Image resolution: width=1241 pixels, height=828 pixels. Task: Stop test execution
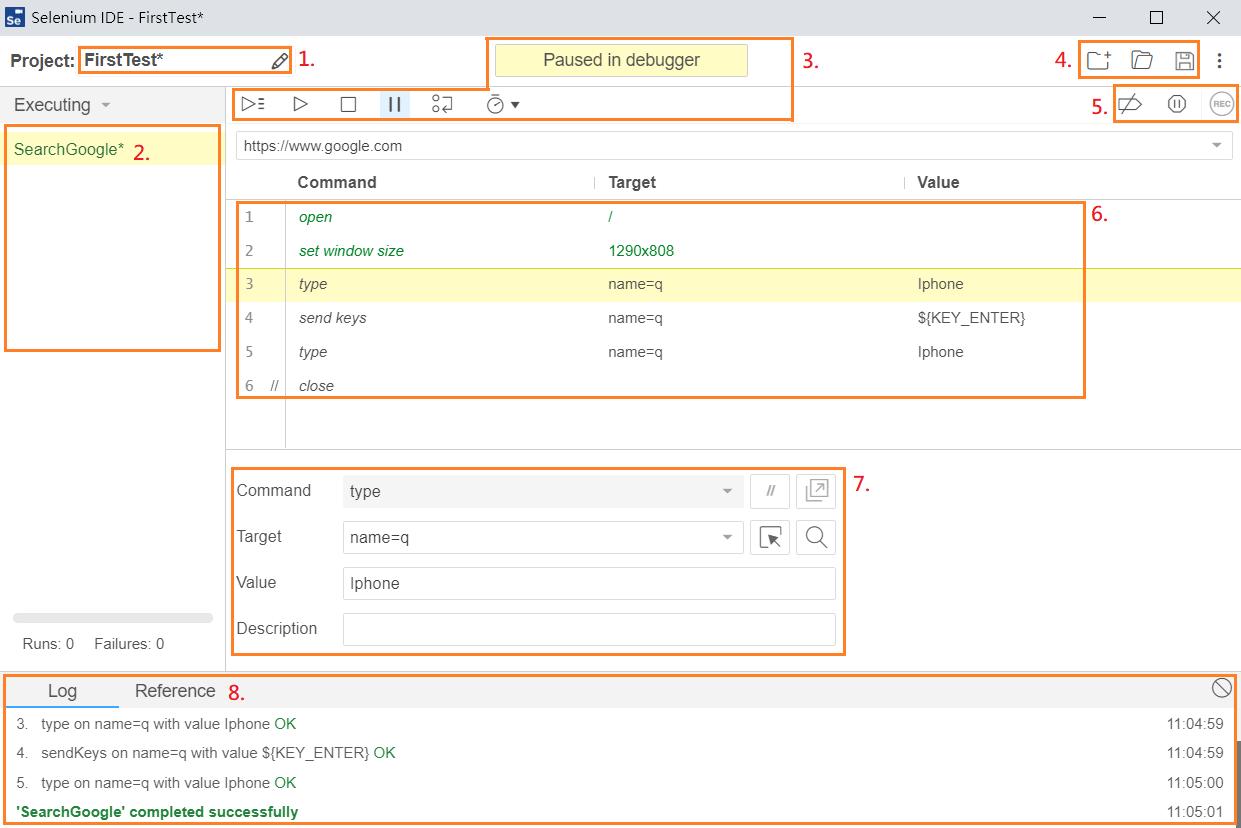pos(348,104)
